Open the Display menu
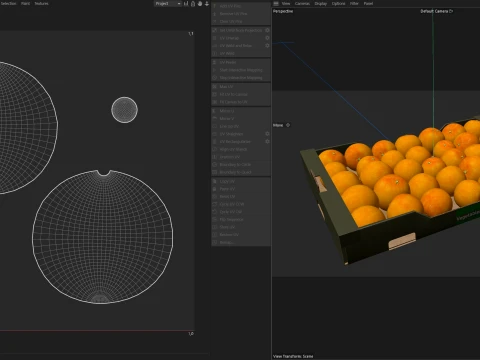480x360 pixels. coord(321,3)
